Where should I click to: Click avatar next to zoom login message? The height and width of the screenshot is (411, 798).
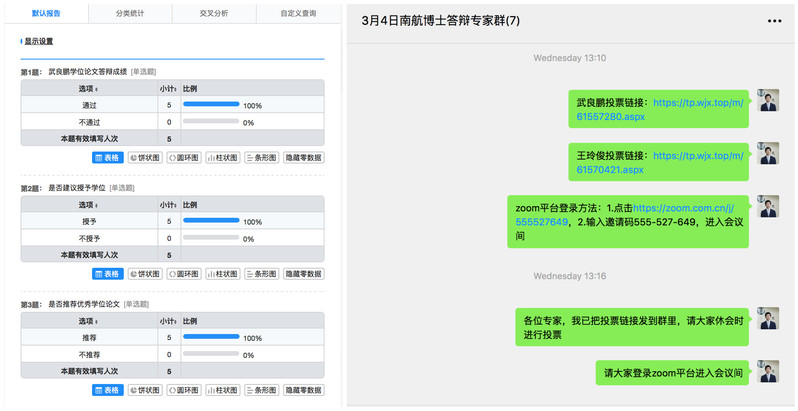coord(768,206)
